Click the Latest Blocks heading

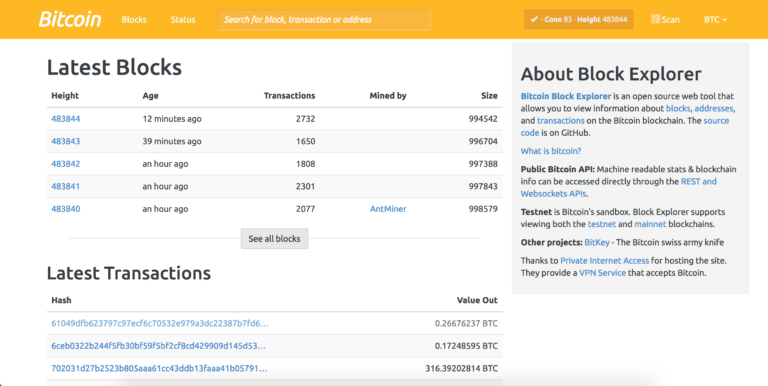coord(114,68)
